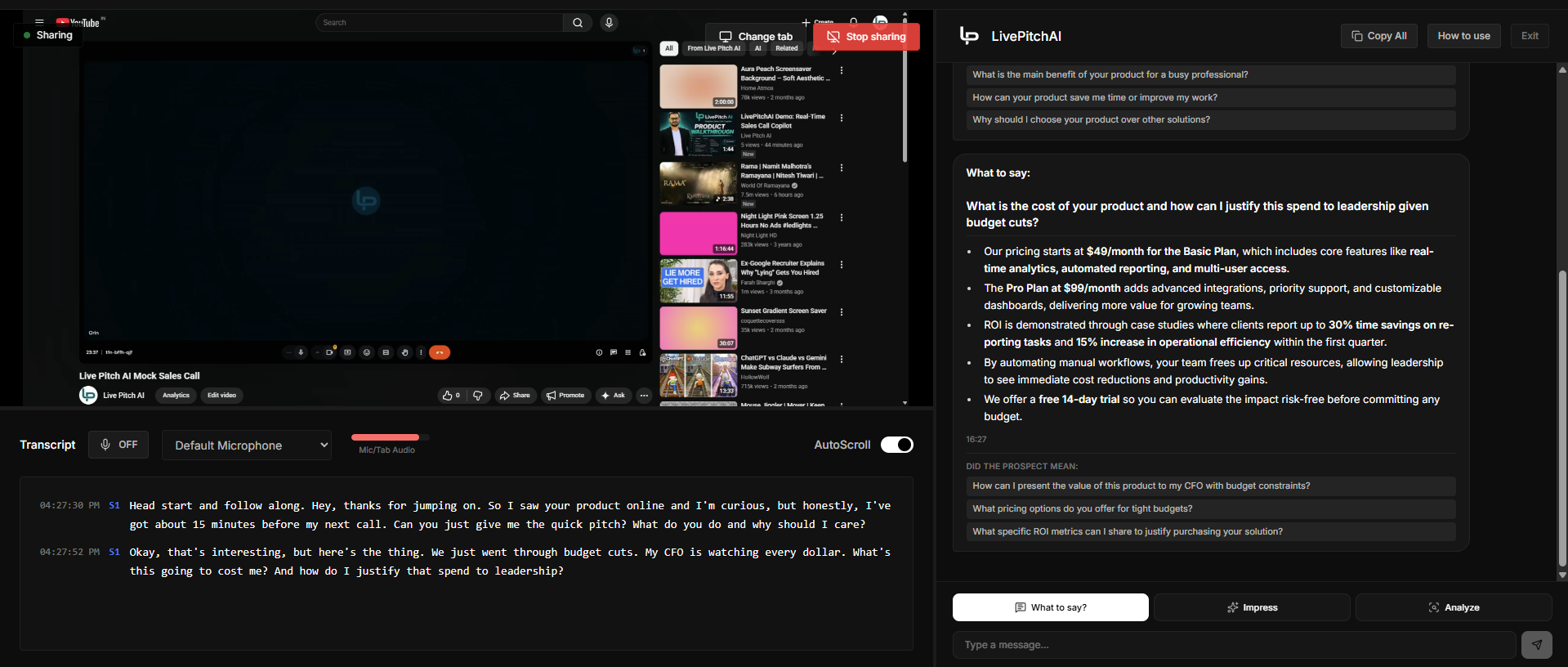This screenshot has height=667, width=1568.
Task: Click the microphone icon in the meeting controls
Action: click(301, 352)
